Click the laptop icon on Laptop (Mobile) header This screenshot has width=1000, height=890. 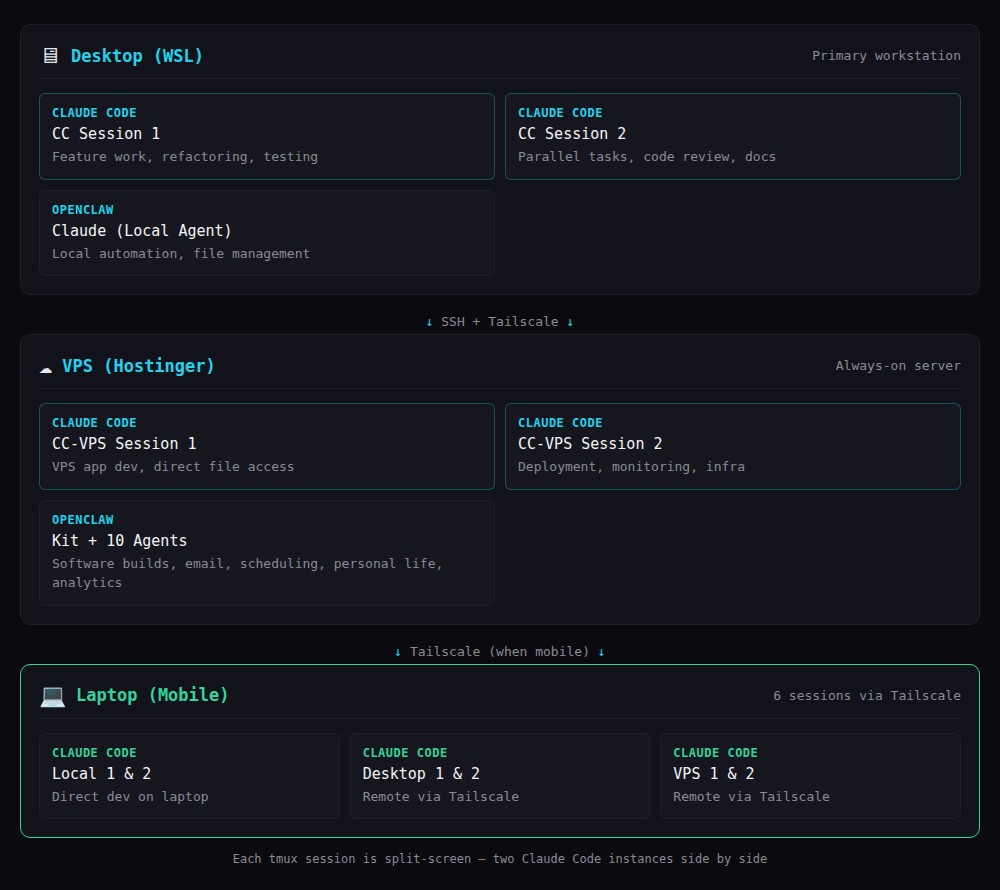pos(50,694)
